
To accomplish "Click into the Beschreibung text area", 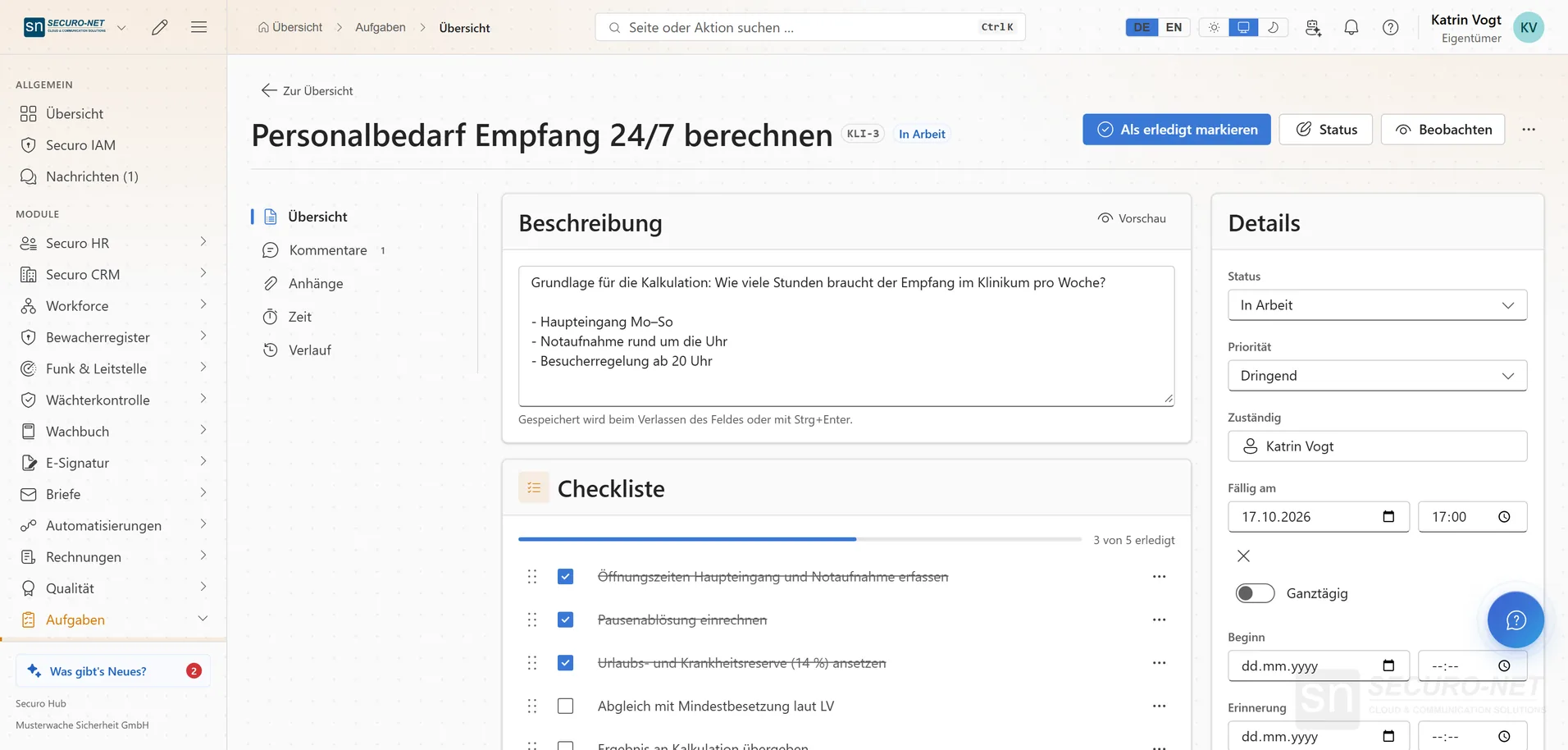I will [x=846, y=336].
